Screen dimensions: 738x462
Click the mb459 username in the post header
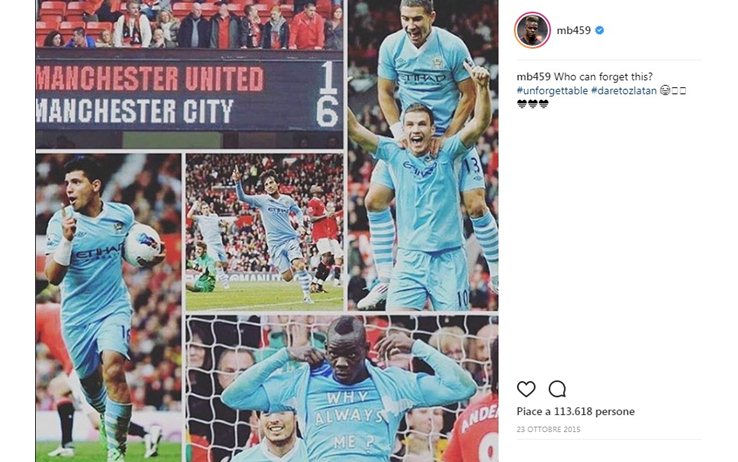(573, 30)
